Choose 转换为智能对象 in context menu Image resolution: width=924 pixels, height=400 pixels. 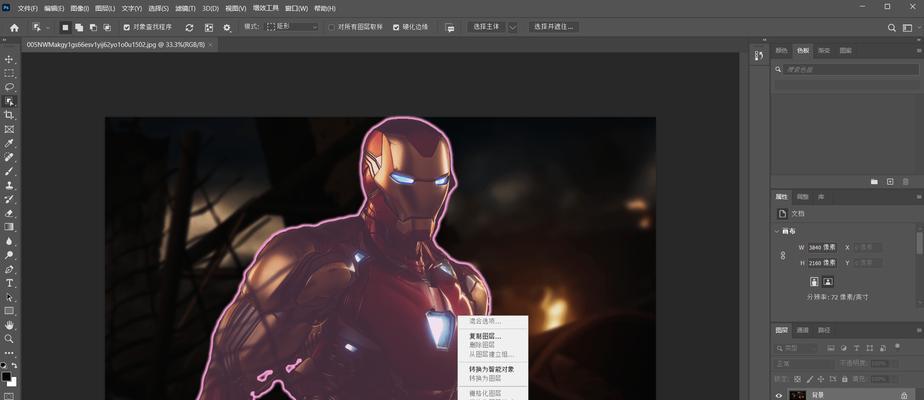coord(493,369)
